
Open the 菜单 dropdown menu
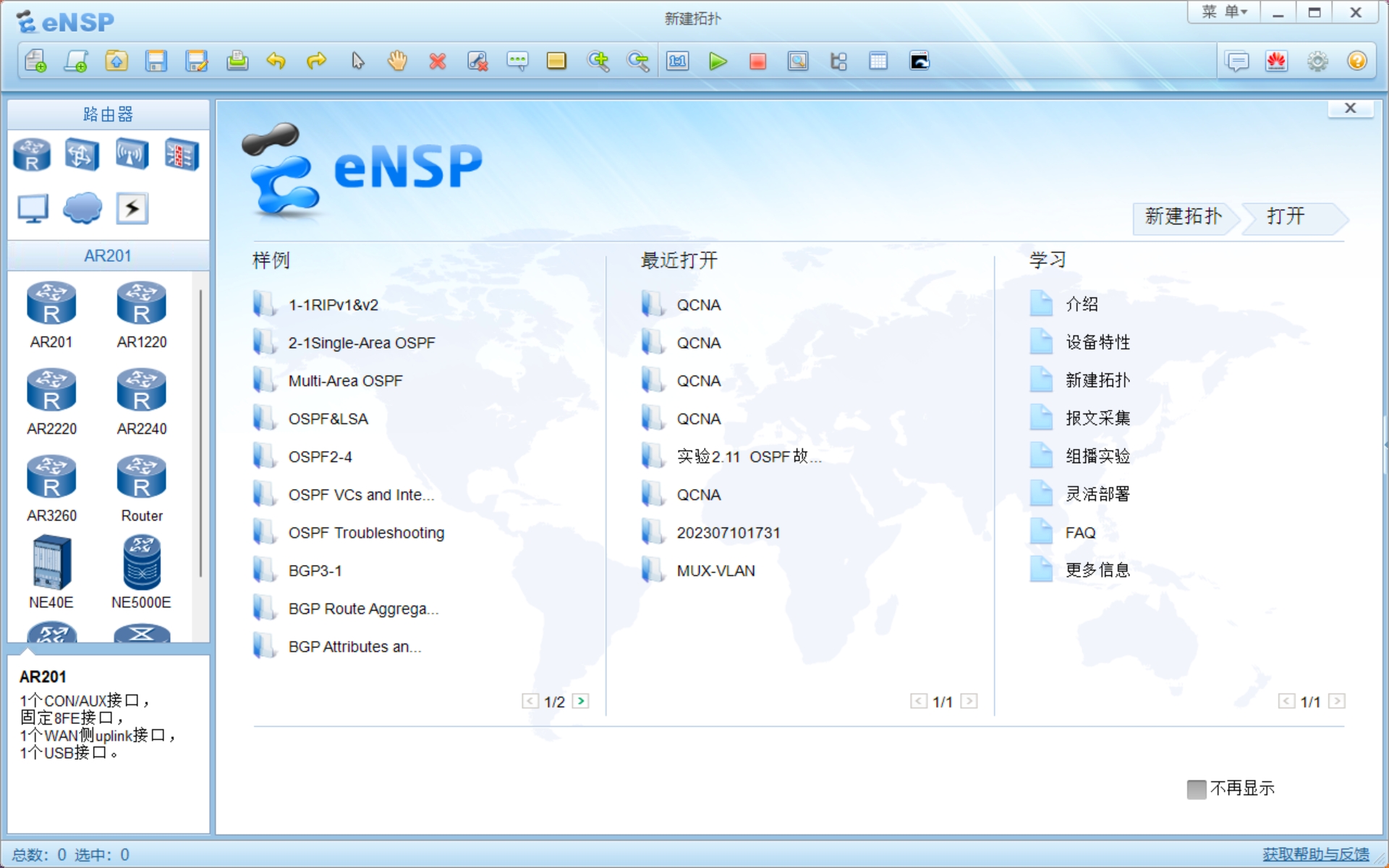1225,12
